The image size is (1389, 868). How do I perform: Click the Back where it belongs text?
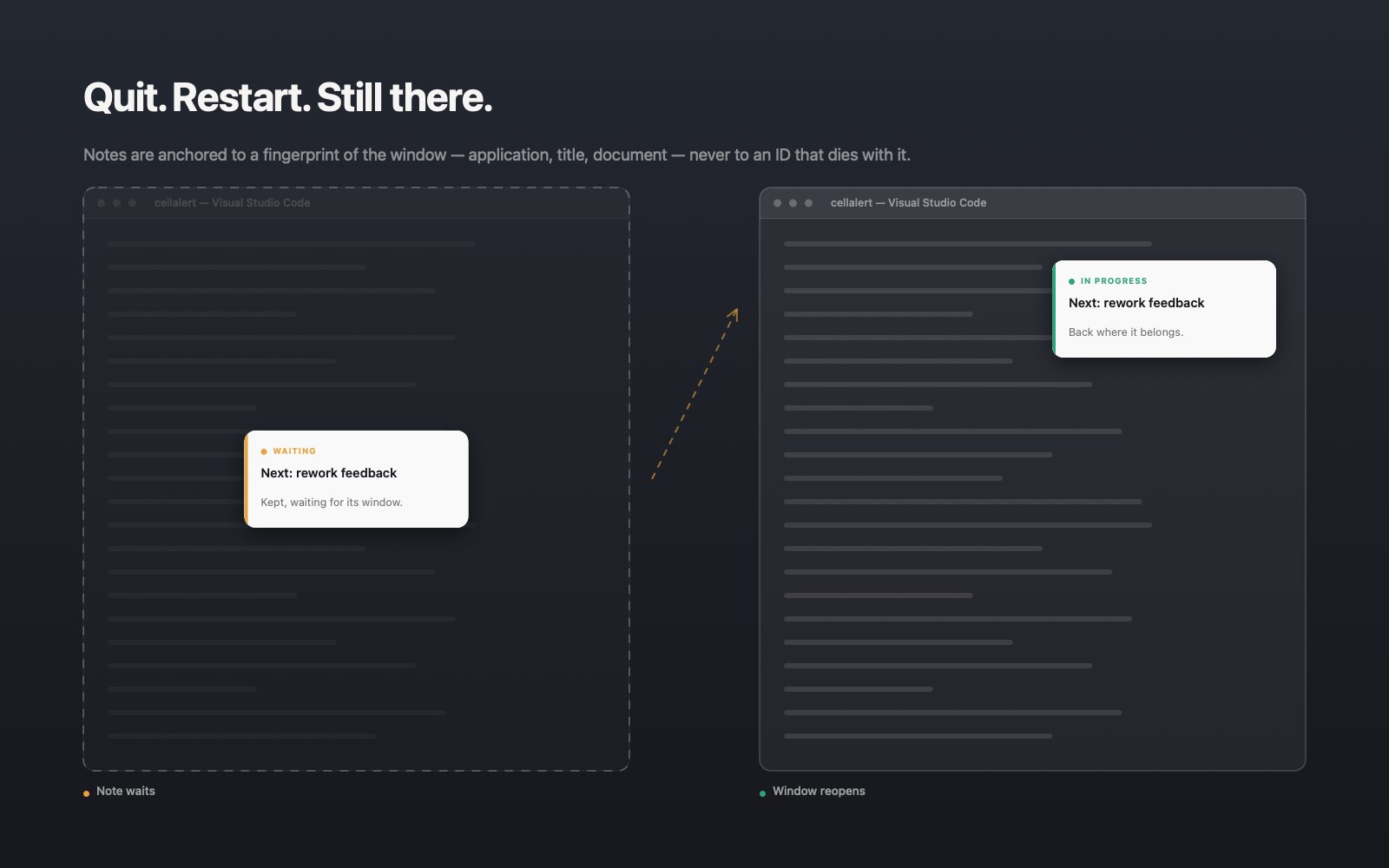[x=1126, y=332]
